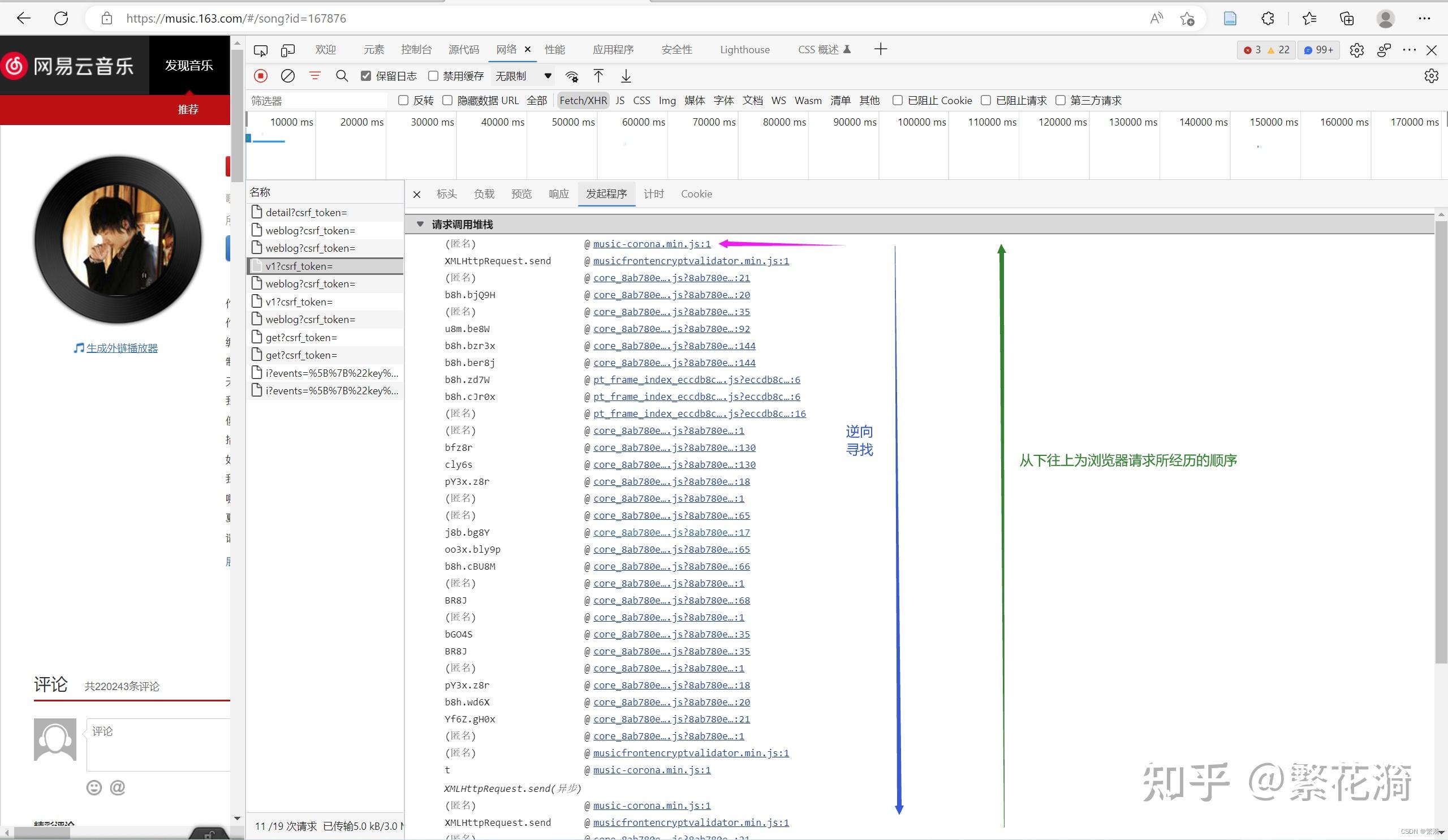Open the 响应 tab in request details
1448x840 pixels.
pos(558,194)
